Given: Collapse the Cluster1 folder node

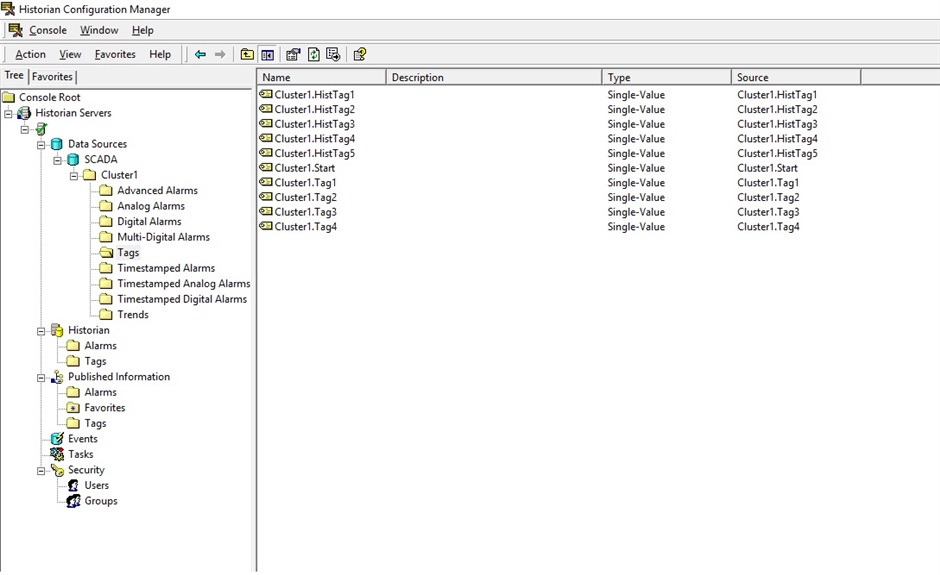Looking at the screenshot, I should point(74,176).
